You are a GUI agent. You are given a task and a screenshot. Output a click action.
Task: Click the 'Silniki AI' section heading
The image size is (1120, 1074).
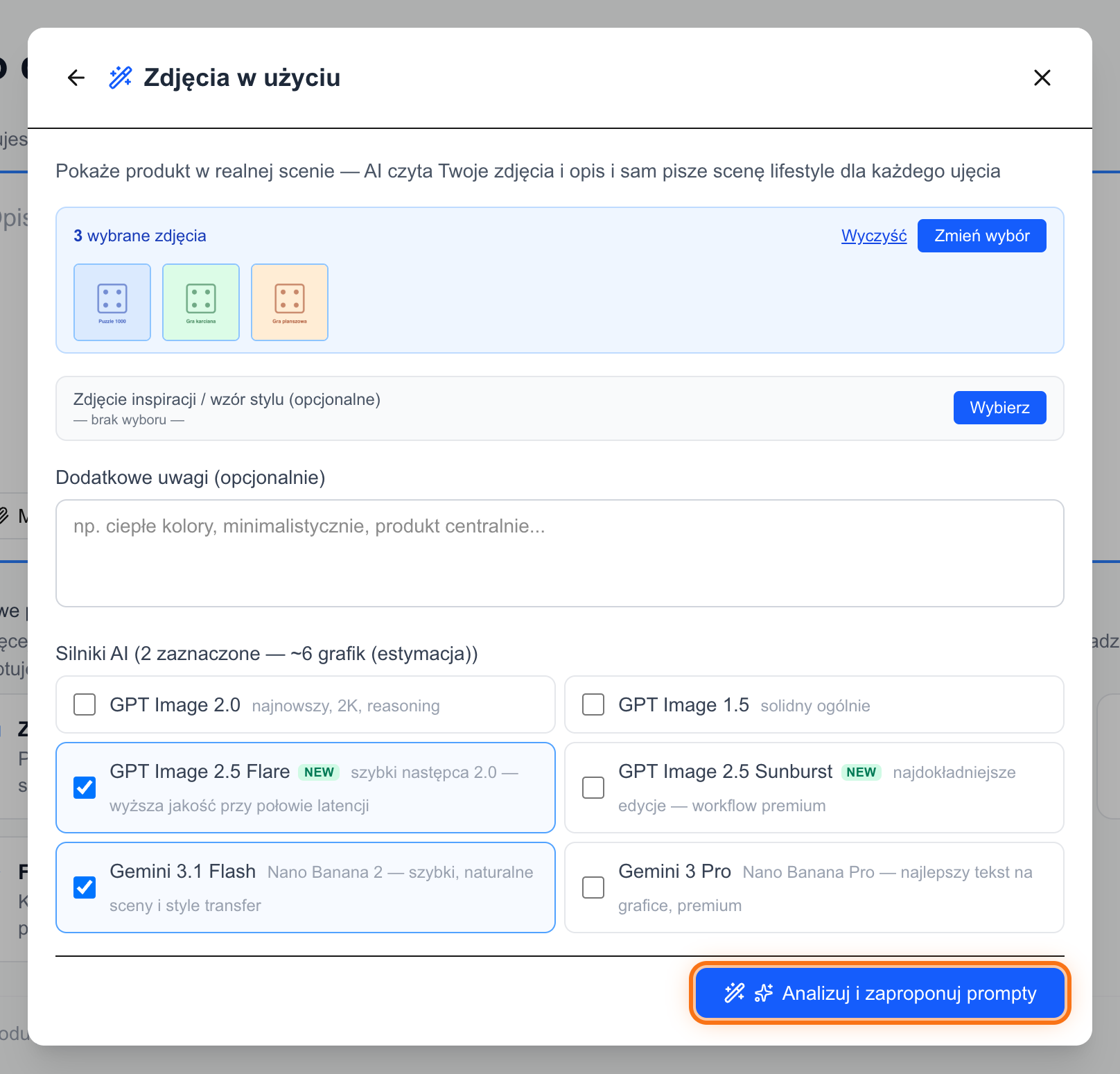(267, 654)
